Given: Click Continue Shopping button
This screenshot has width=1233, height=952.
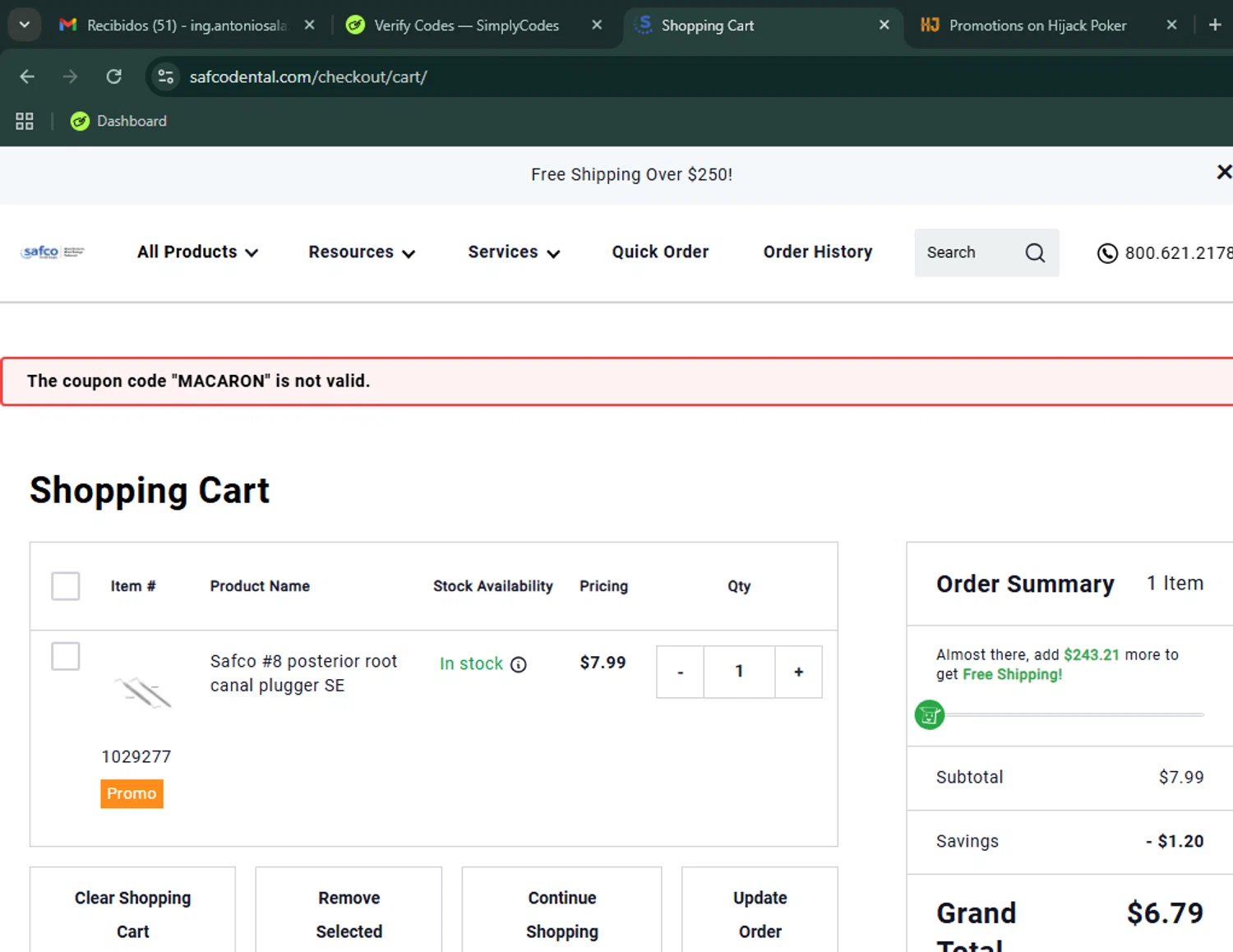Looking at the screenshot, I should click(562, 910).
